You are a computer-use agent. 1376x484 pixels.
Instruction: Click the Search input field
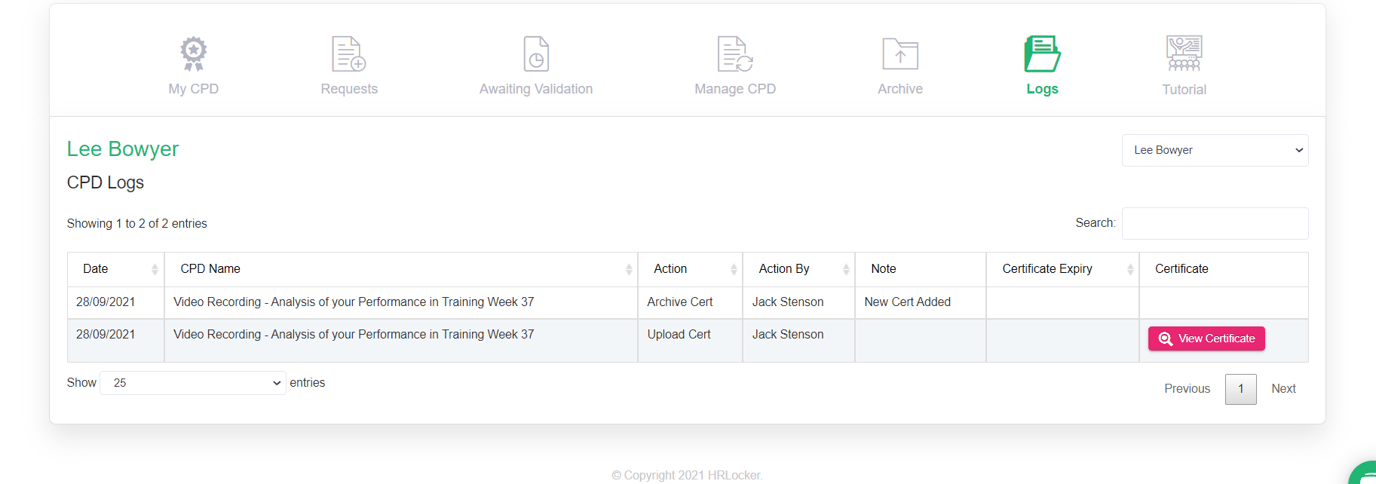(1214, 224)
